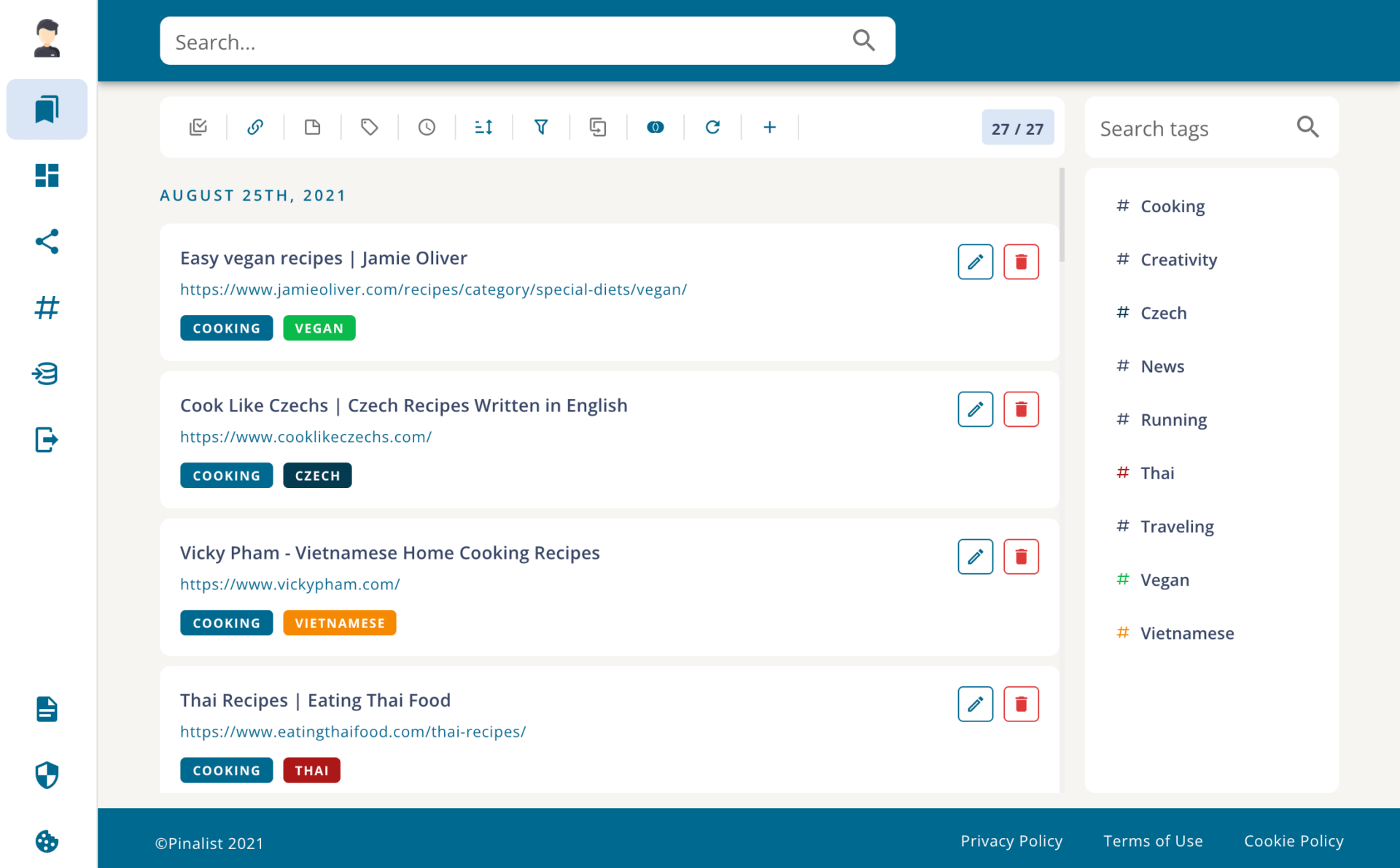Toggle the dark mode switch in toolbar

point(655,127)
